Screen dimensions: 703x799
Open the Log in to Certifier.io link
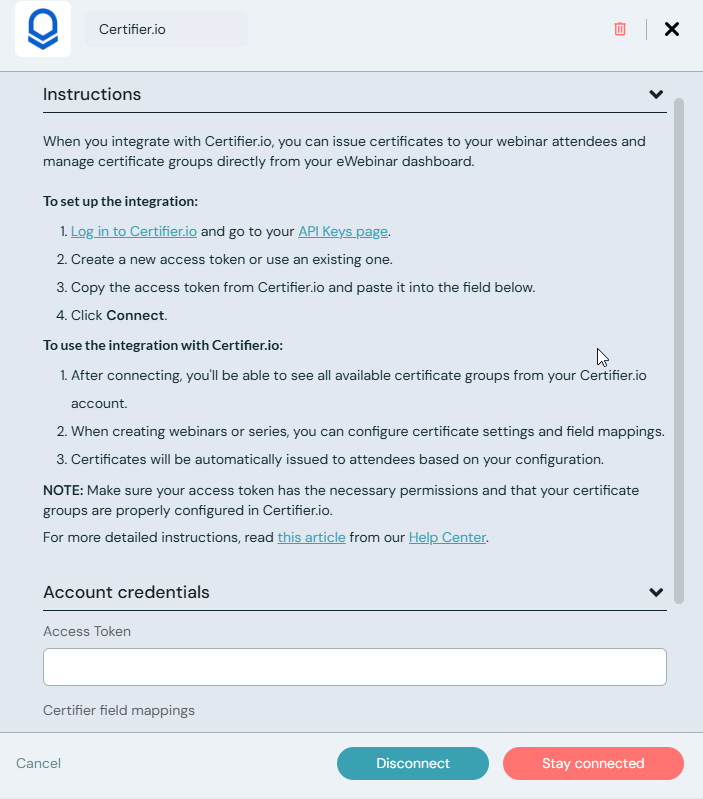coord(134,231)
